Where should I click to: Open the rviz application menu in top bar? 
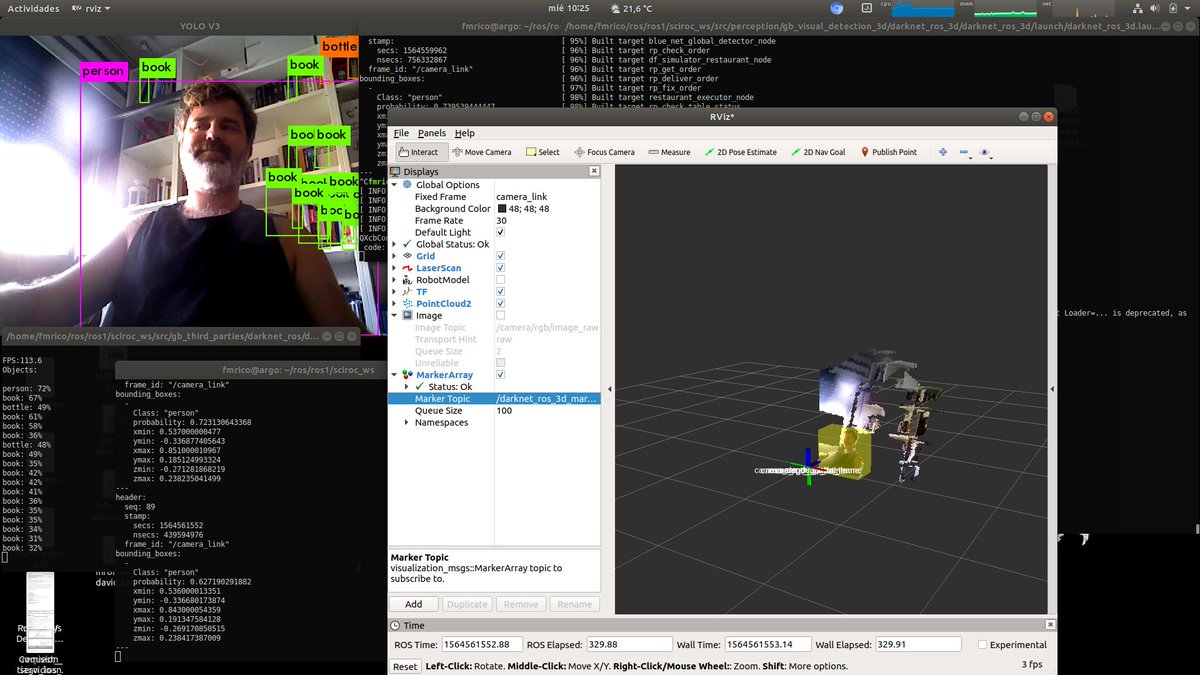tap(91, 8)
